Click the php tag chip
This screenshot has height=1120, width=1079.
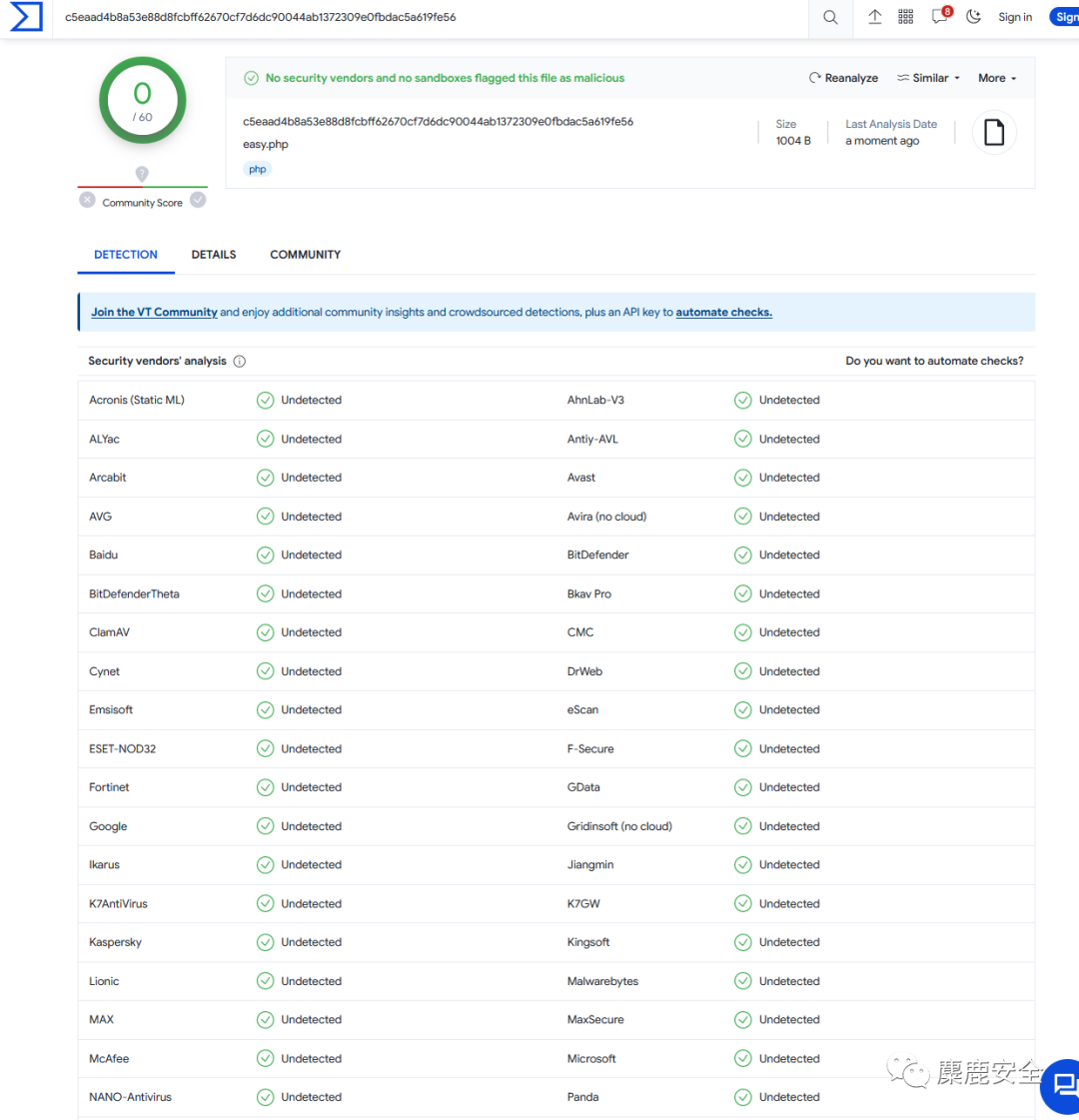pos(257,169)
